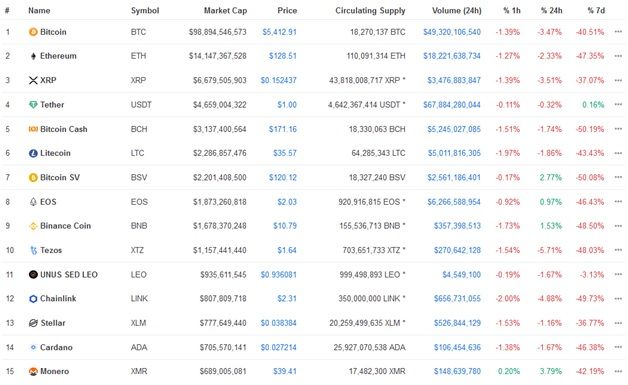This screenshot has width=628, height=385.
Task: Sort by the % 24h column header
Action: [x=551, y=10]
